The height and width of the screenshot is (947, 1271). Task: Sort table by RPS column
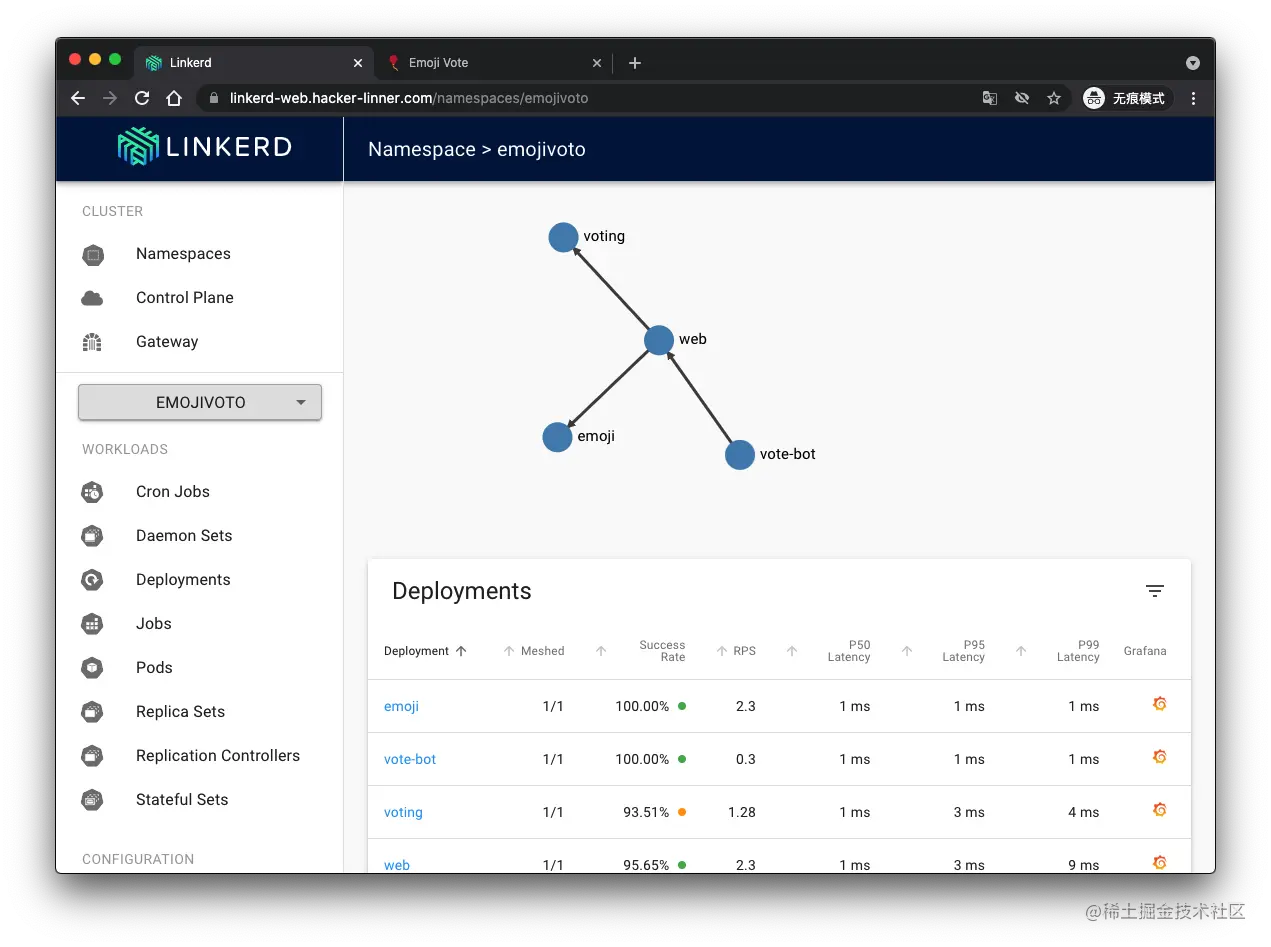[x=736, y=651]
